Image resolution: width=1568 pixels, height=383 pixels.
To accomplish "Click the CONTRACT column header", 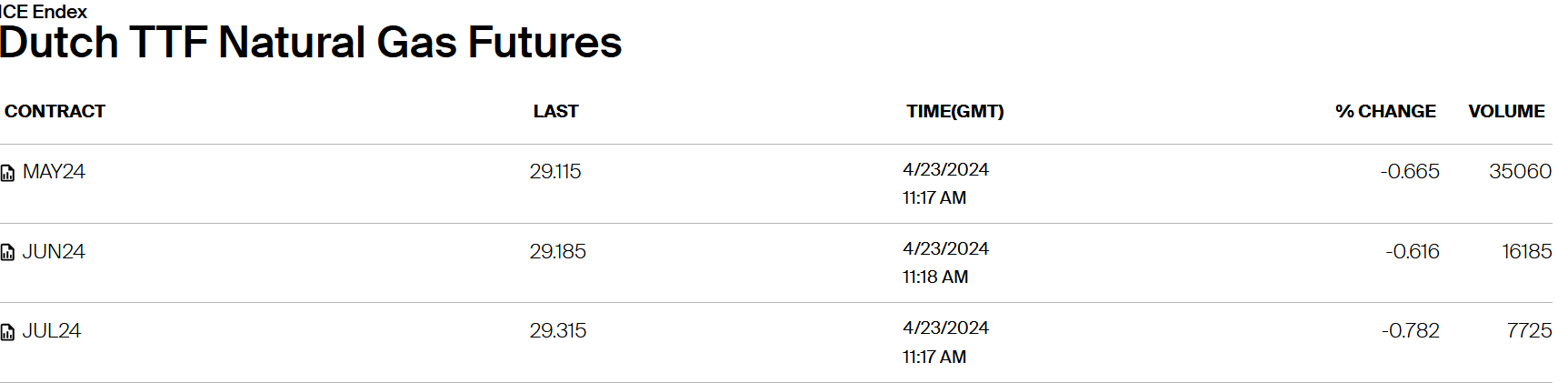I will pyautogui.click(x=55, y=111).
